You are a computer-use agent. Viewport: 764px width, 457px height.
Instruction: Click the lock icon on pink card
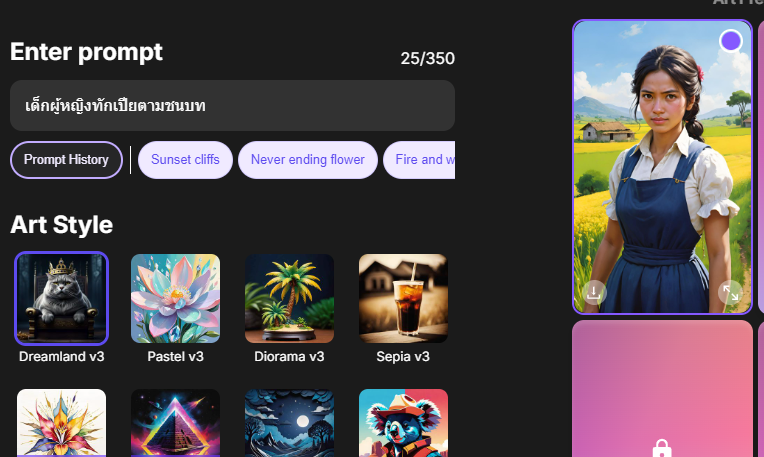click(662, 448)
